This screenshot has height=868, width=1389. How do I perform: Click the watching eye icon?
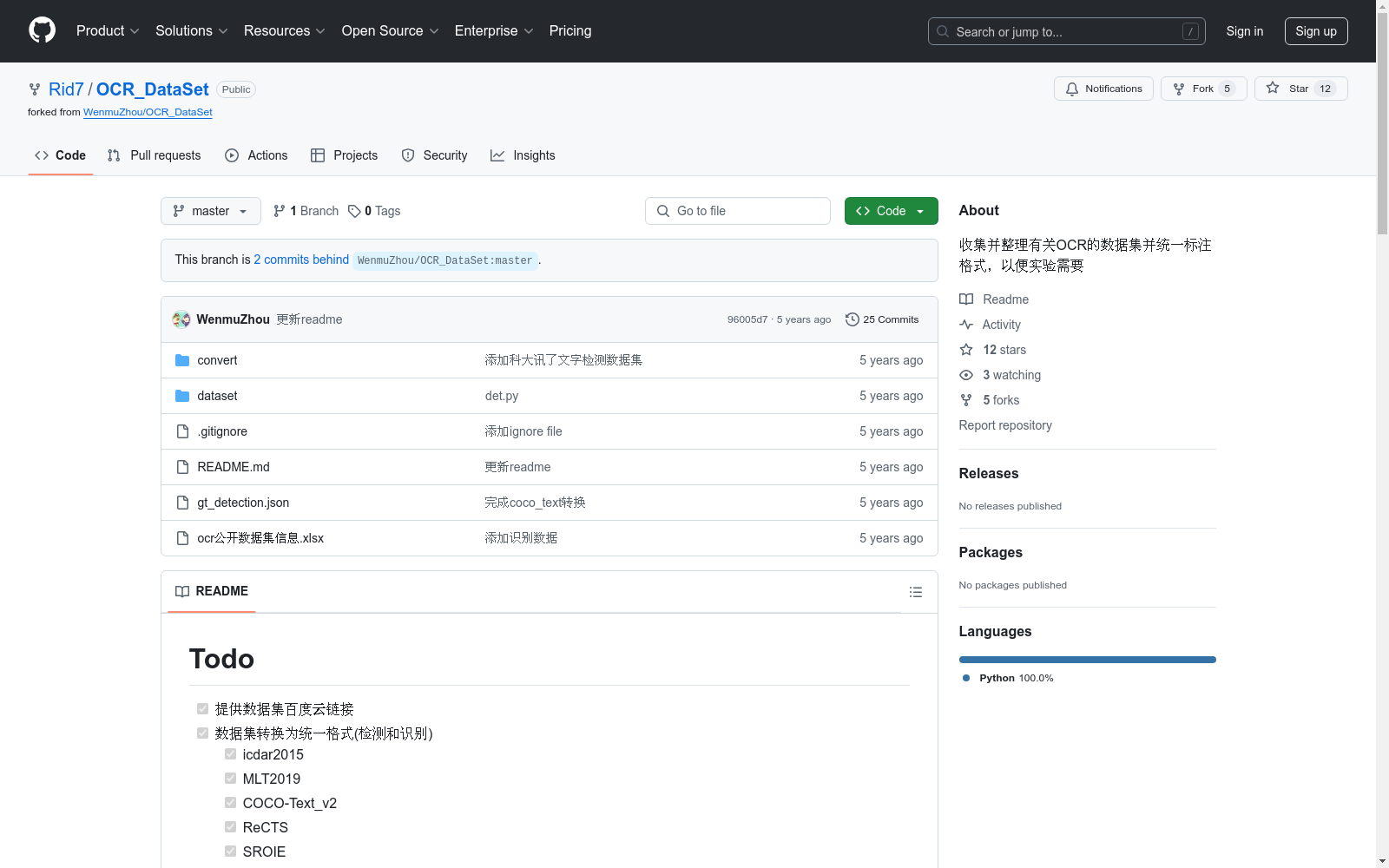pos(966,375)
